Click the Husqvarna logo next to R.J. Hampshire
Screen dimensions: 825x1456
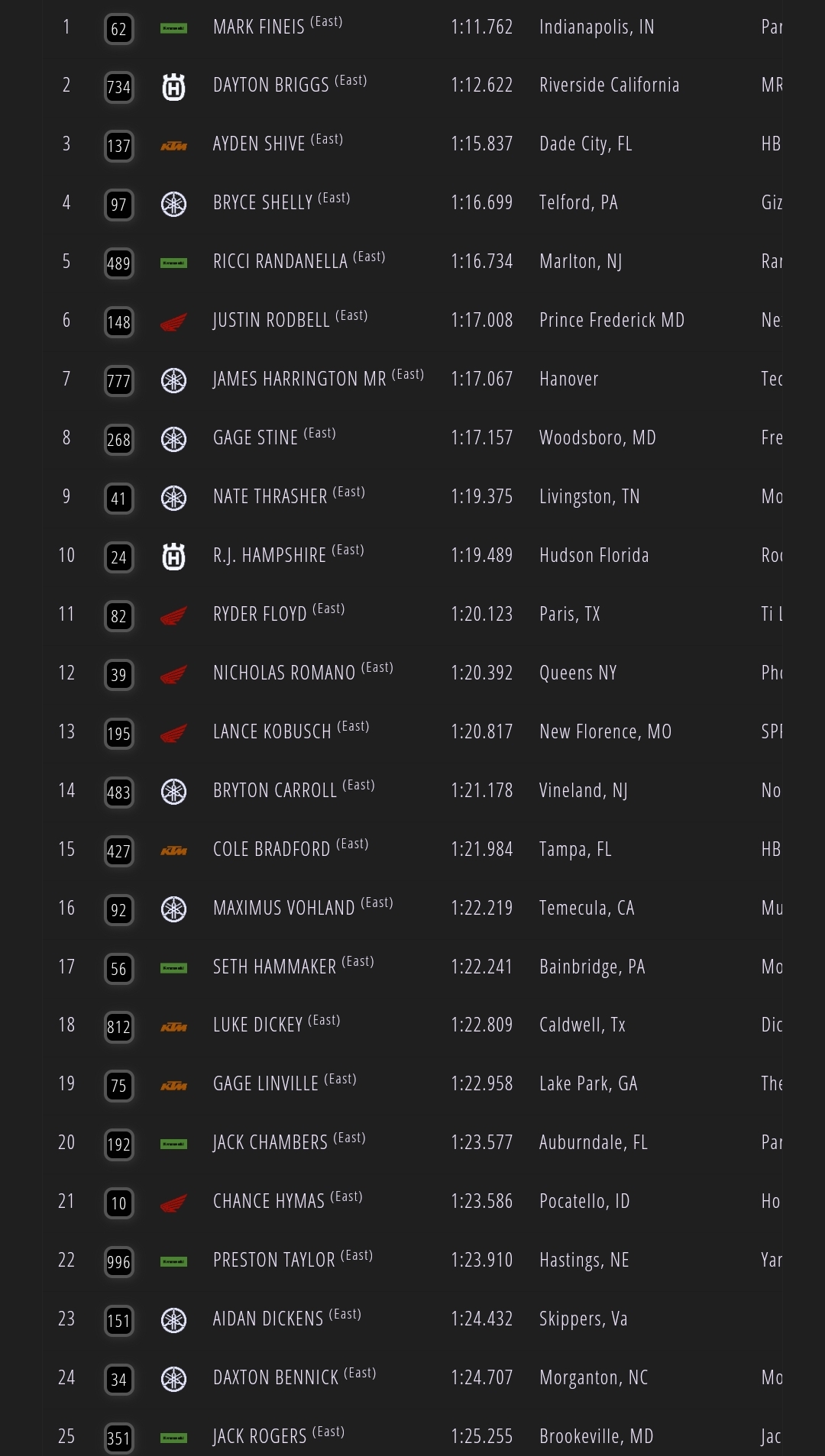(173, 557)
